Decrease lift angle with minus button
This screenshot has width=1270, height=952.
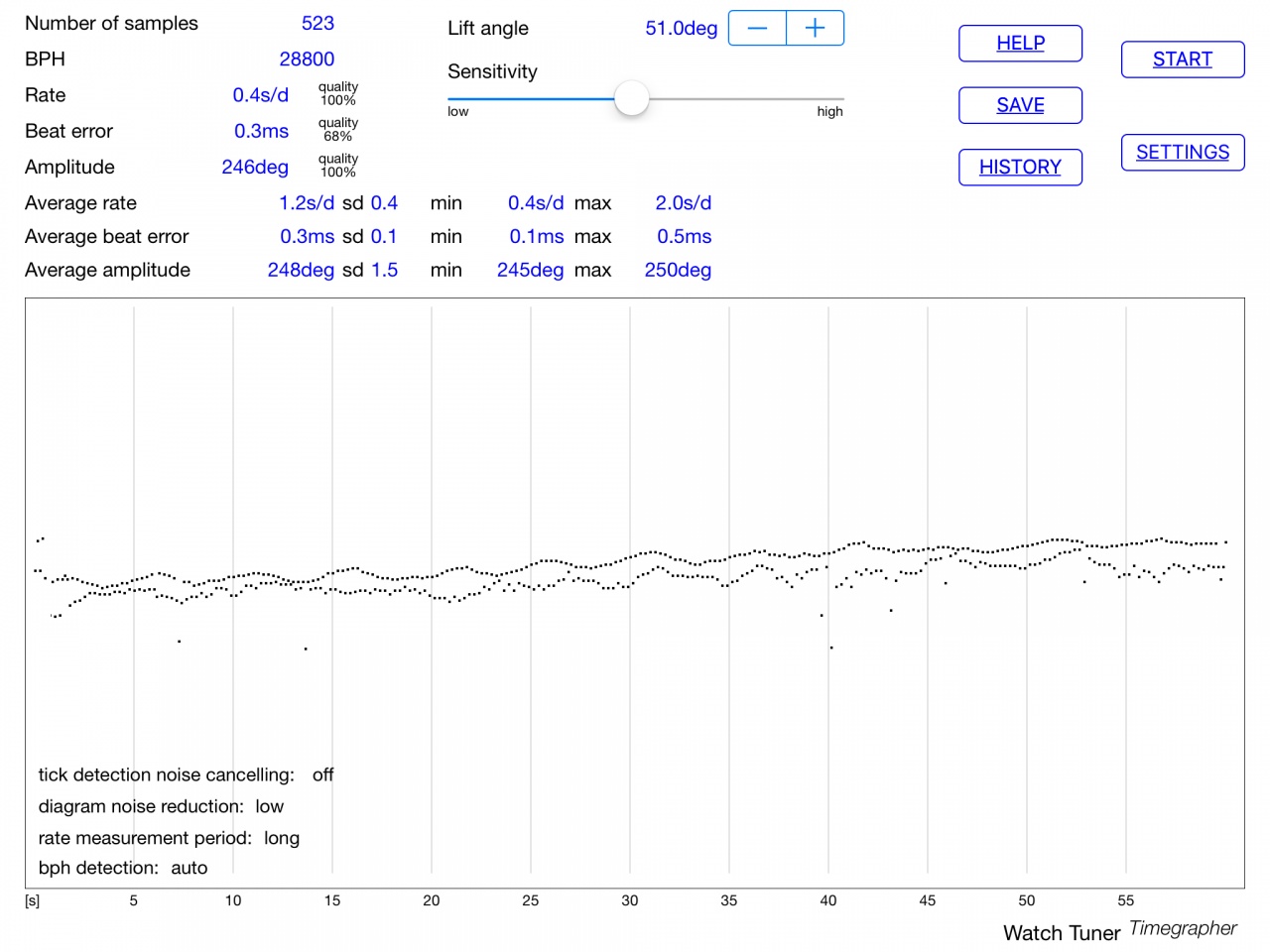757,29
